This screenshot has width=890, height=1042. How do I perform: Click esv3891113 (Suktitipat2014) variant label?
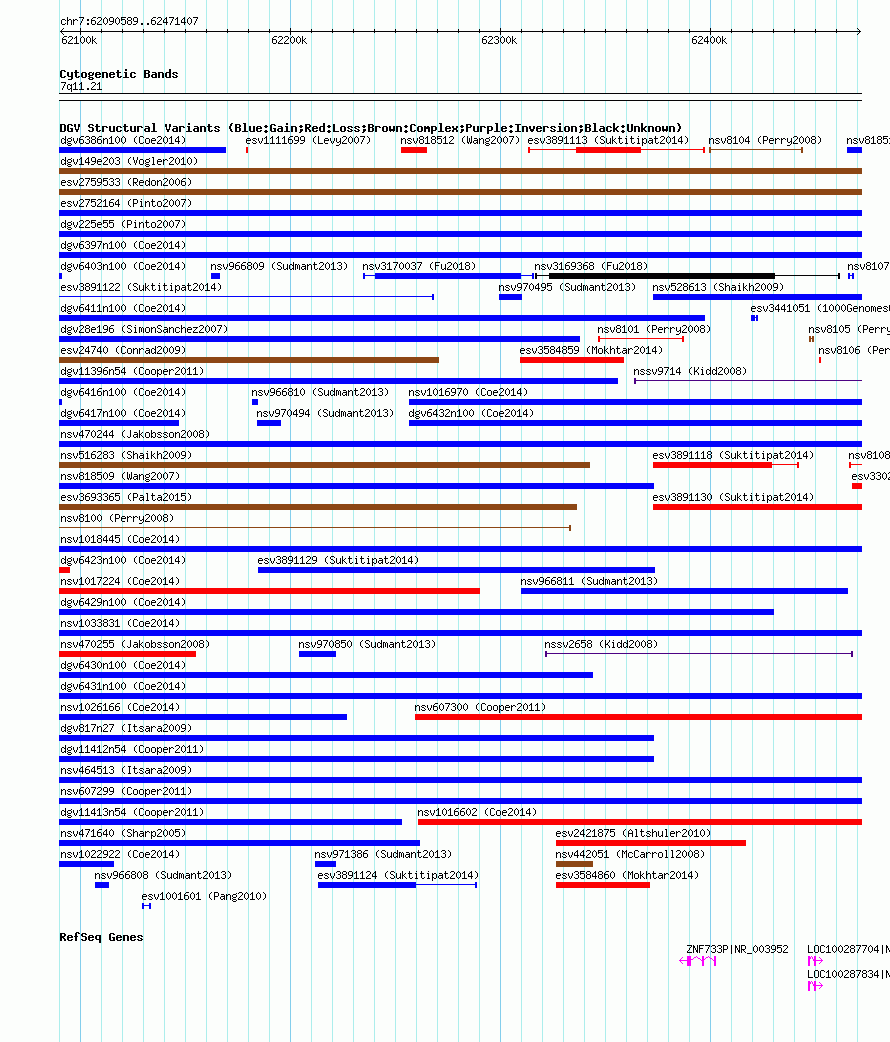pos(608,140)
